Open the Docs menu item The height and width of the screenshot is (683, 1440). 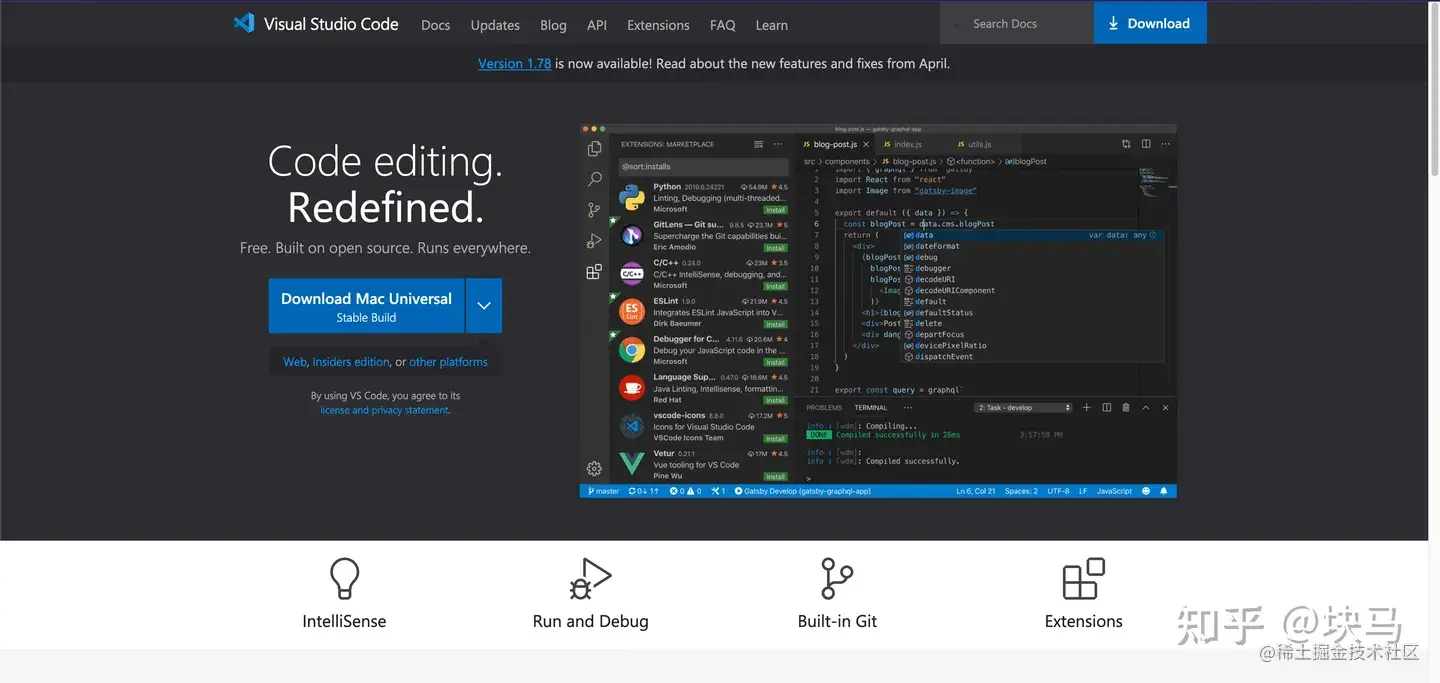click(x=436, y=25)
